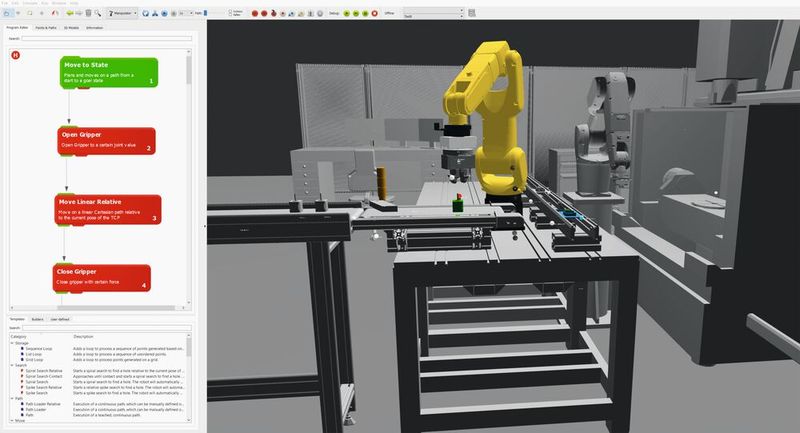Open the Manipulator dropdown

pyautogui.click(x=122, y=13)
